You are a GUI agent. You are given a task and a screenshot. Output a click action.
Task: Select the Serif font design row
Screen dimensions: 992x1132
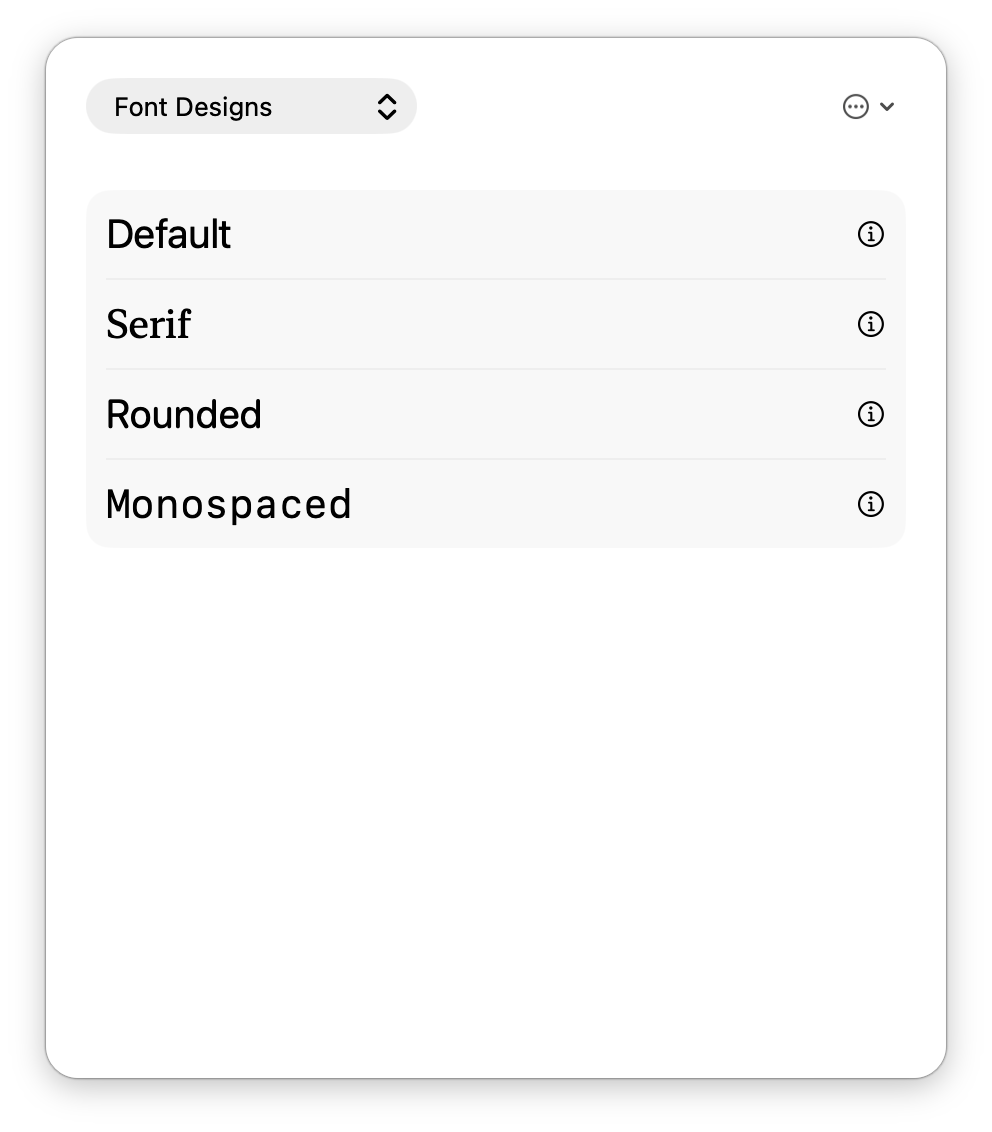[495, 324]
